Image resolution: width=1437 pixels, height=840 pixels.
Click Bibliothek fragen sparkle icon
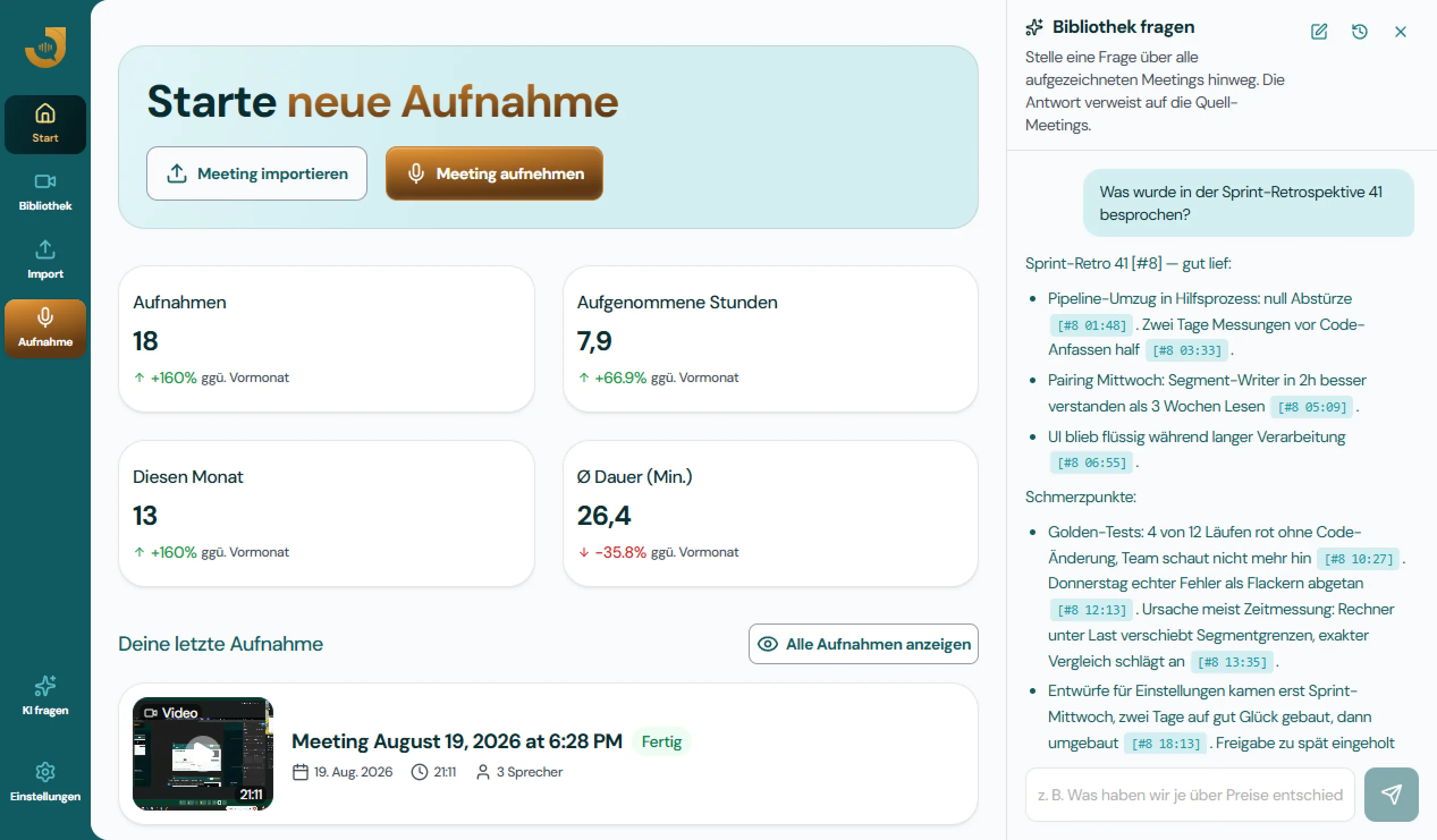click(1034, 27)
